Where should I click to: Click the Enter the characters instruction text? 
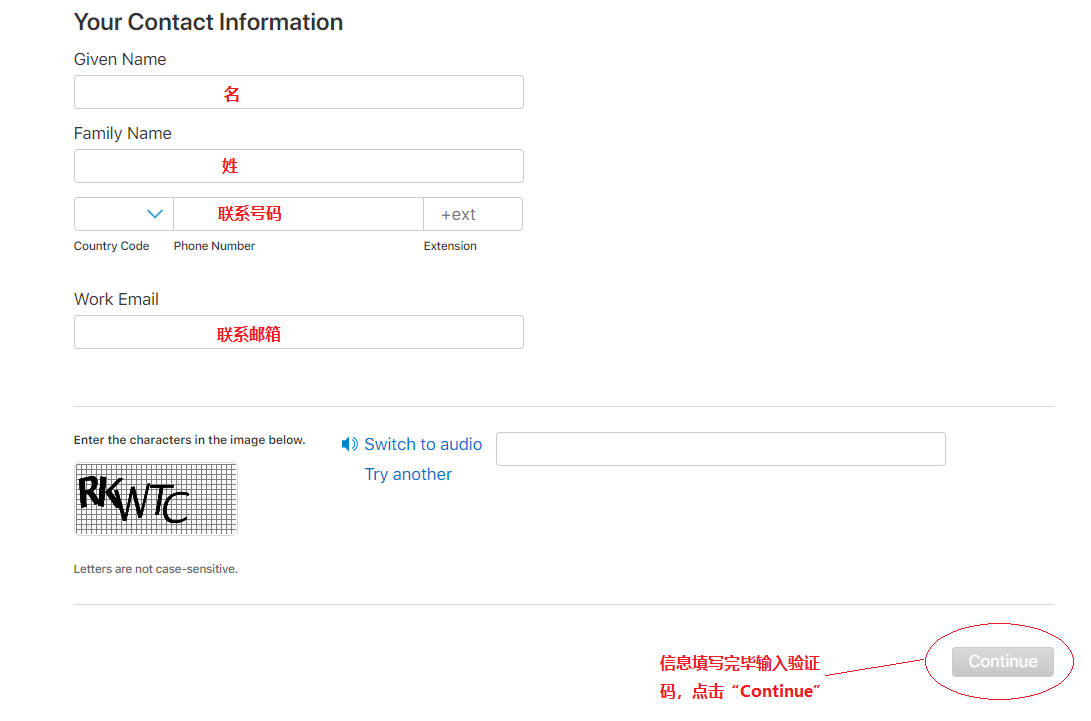(189, 440)
